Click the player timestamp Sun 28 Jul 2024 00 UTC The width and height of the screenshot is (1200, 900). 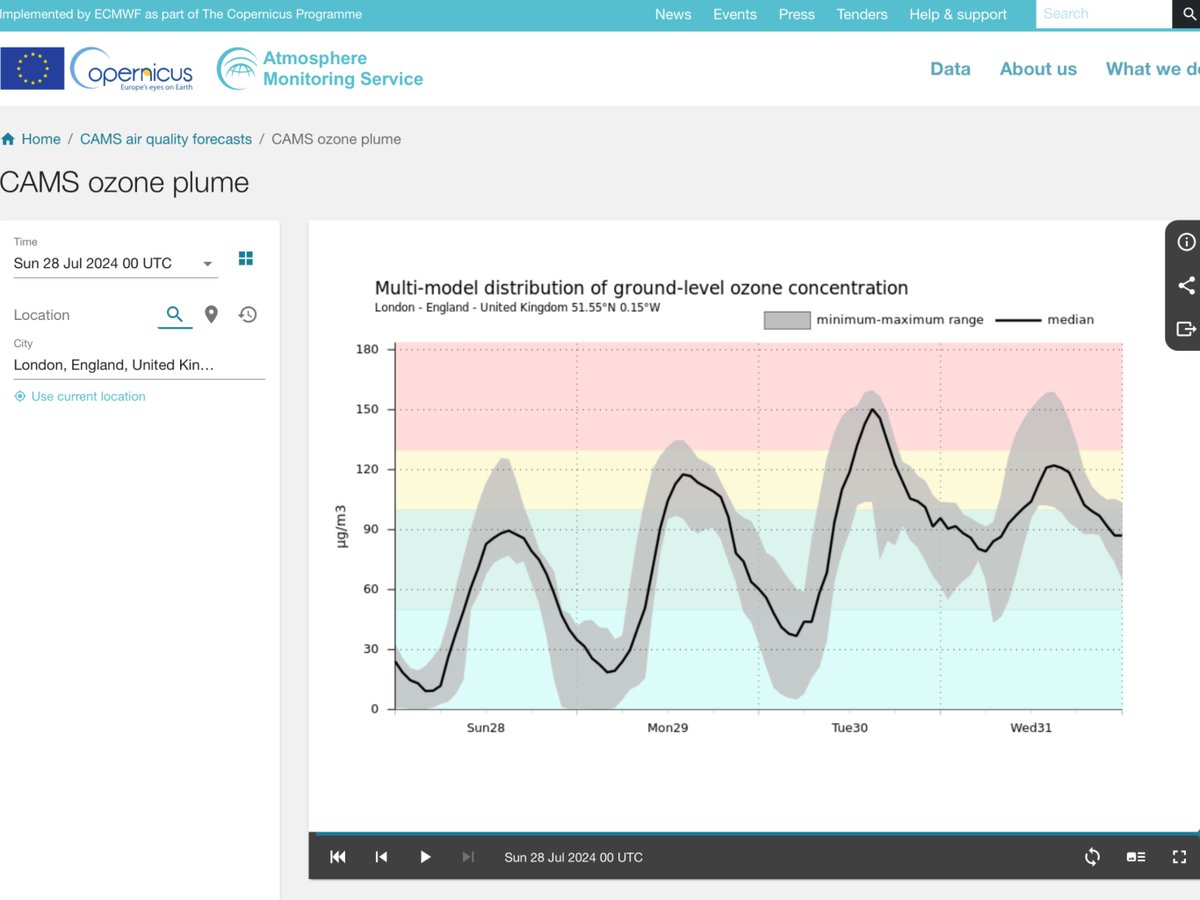point(573,858)
